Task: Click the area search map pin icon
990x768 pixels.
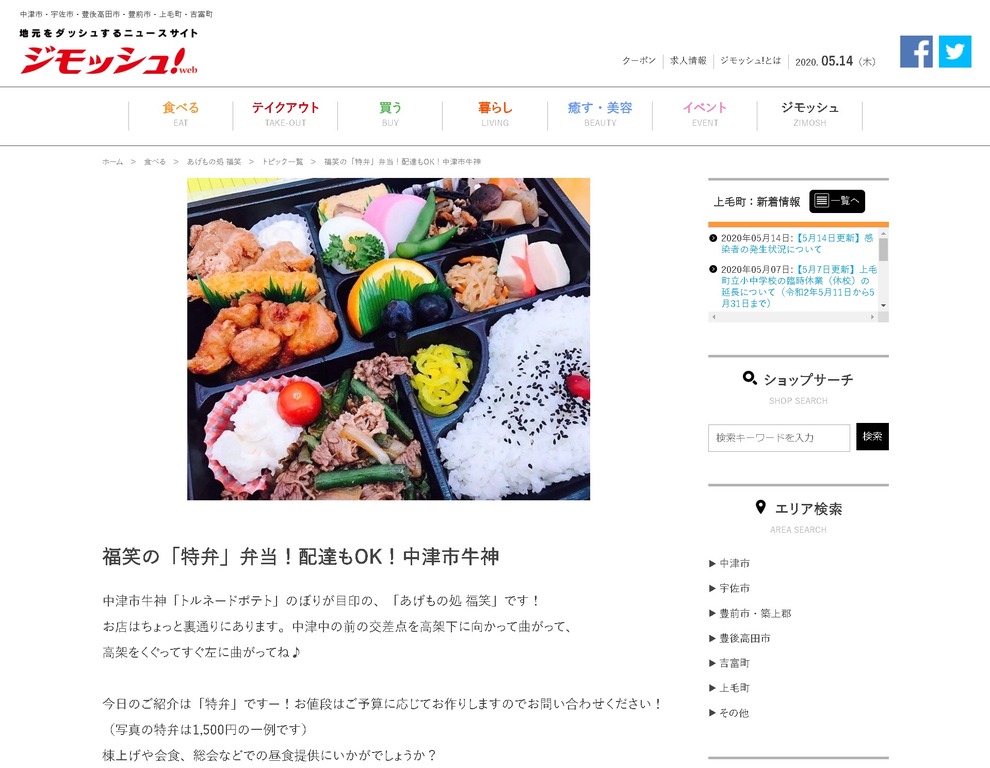Action: click(x=761, y=507)
